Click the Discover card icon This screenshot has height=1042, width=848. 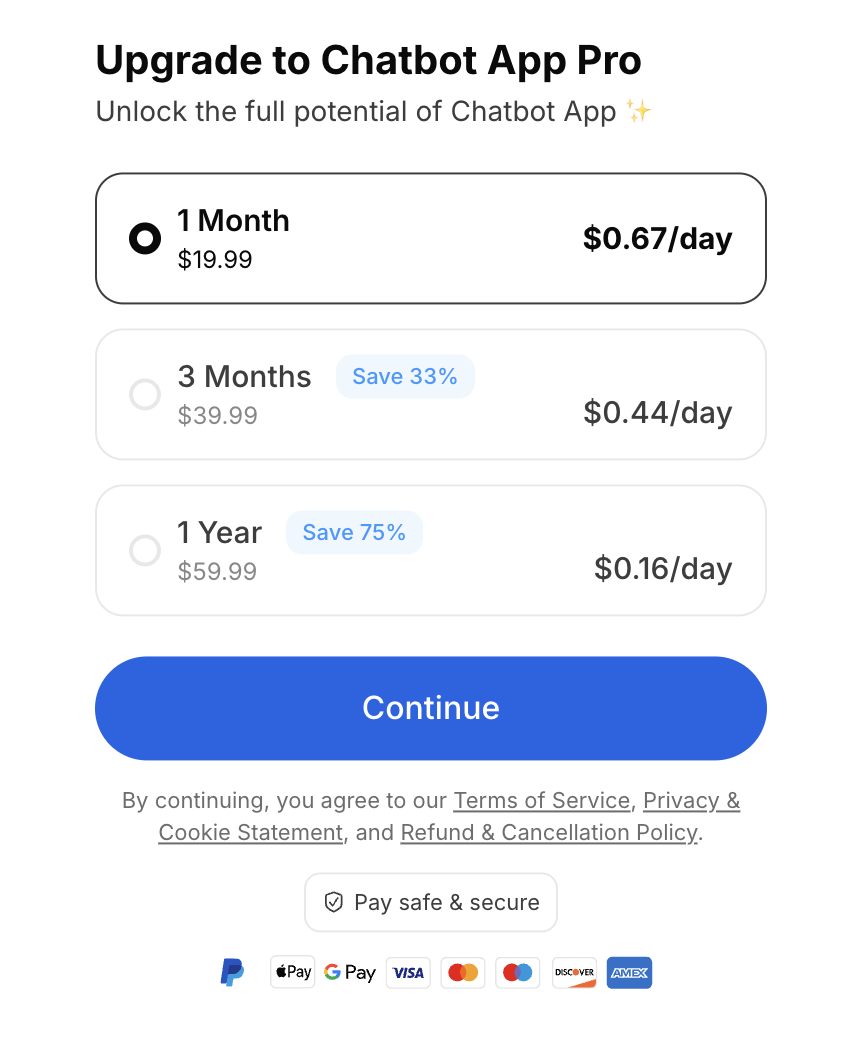pos(574,972)
